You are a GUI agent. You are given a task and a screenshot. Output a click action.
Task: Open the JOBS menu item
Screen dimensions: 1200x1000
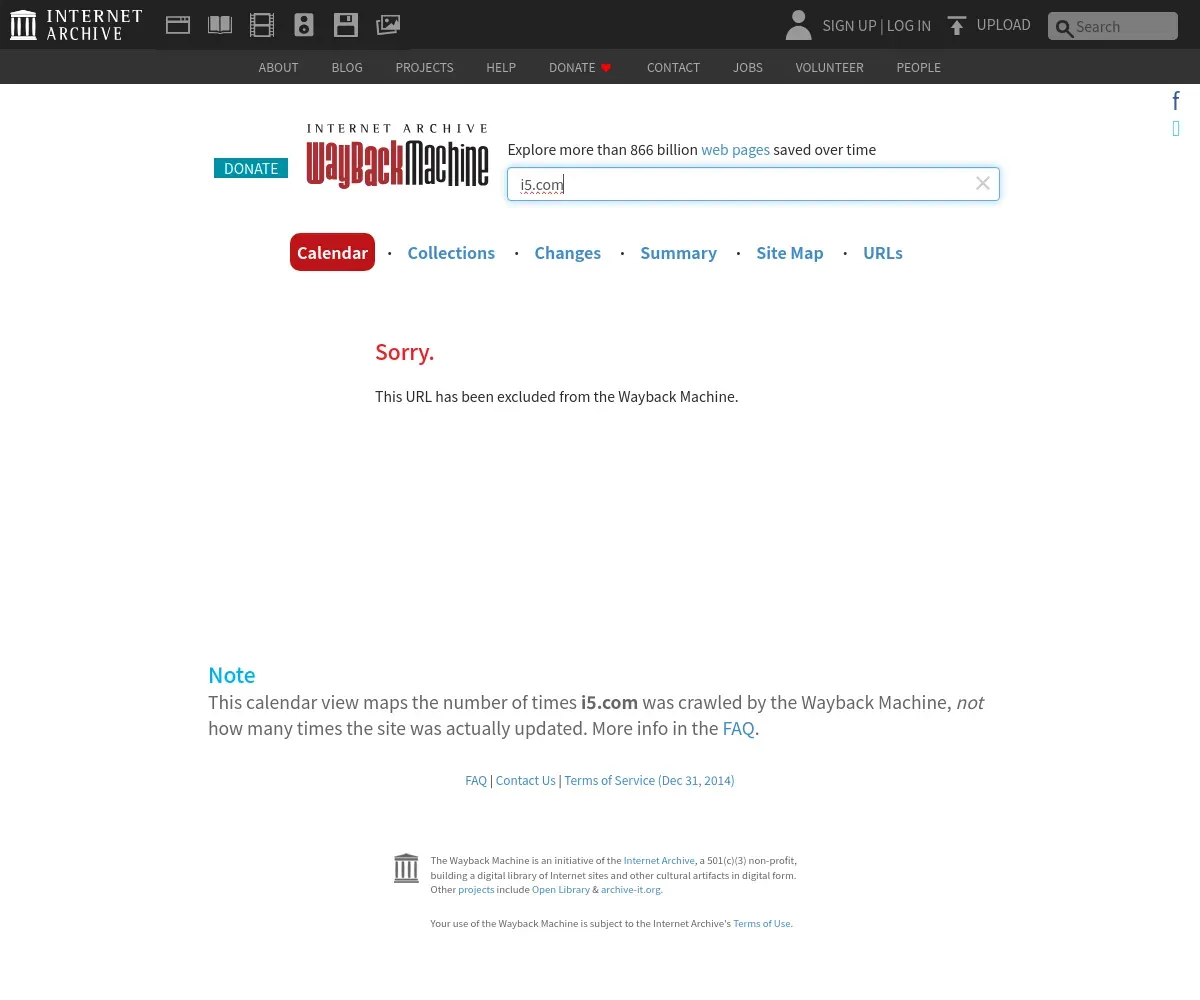point(748,67)
